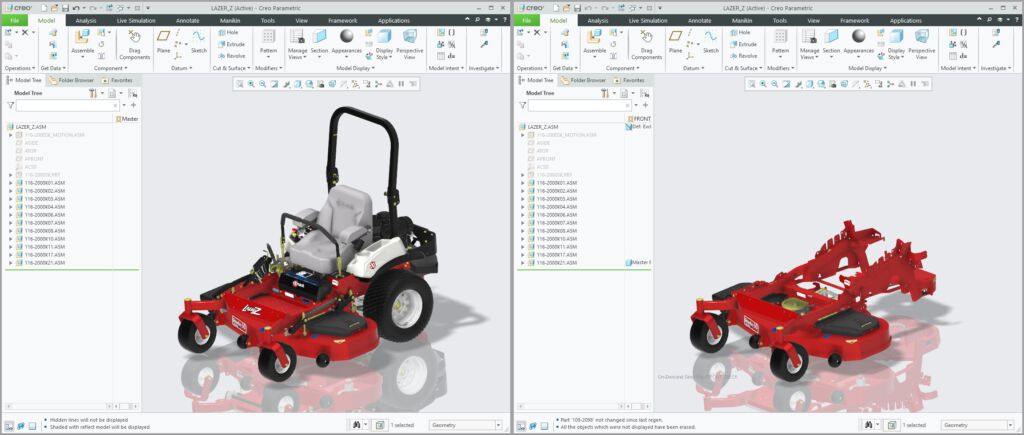Open Manage Views dropdown in left window
This screenshot has height=435, width=1024.
(x=297, y=54)
